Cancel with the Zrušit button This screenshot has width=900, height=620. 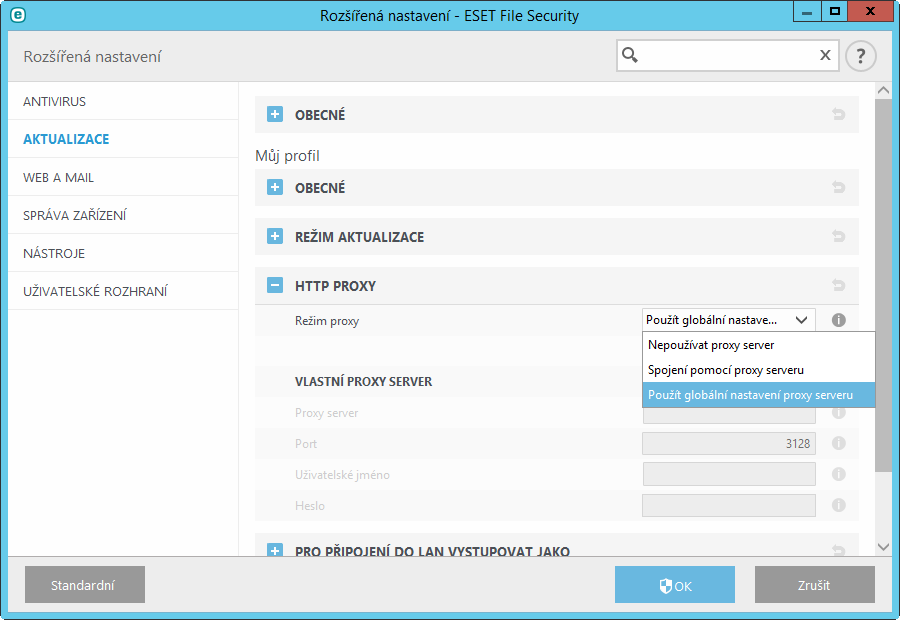pyautogui.click(x=814, y=584)
